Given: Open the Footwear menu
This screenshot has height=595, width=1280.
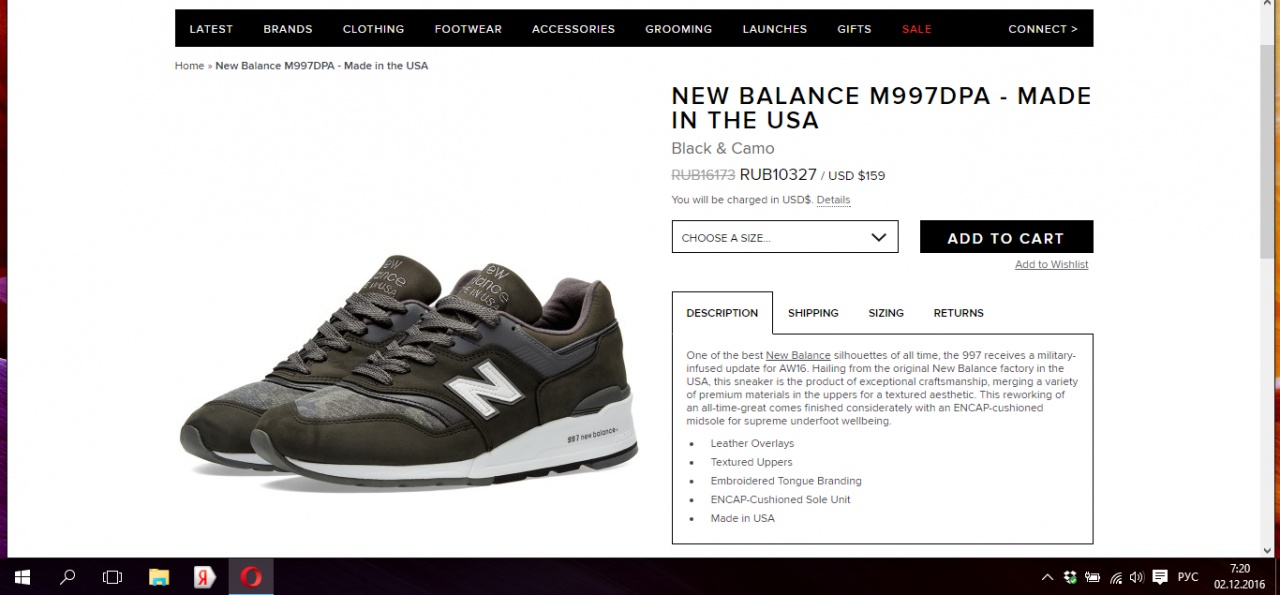Looking at the screenshot, I should click(x=468, y=29).
